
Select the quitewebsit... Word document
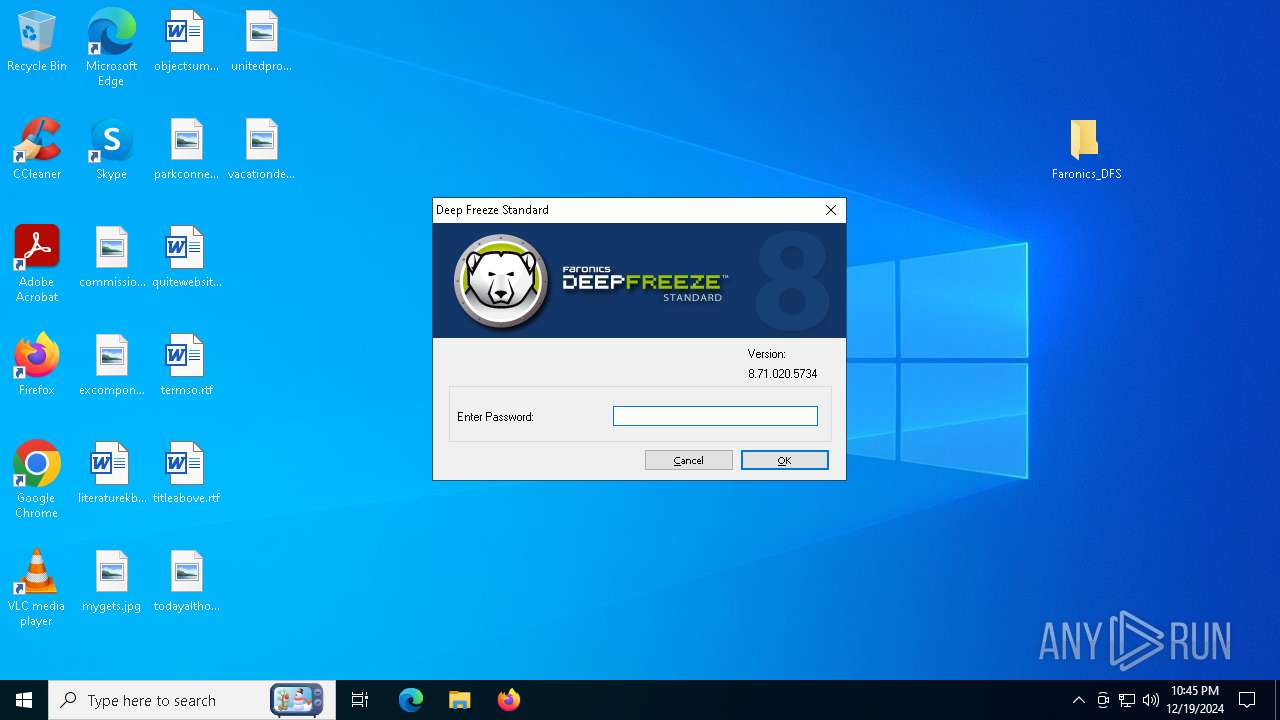[186, 258]
